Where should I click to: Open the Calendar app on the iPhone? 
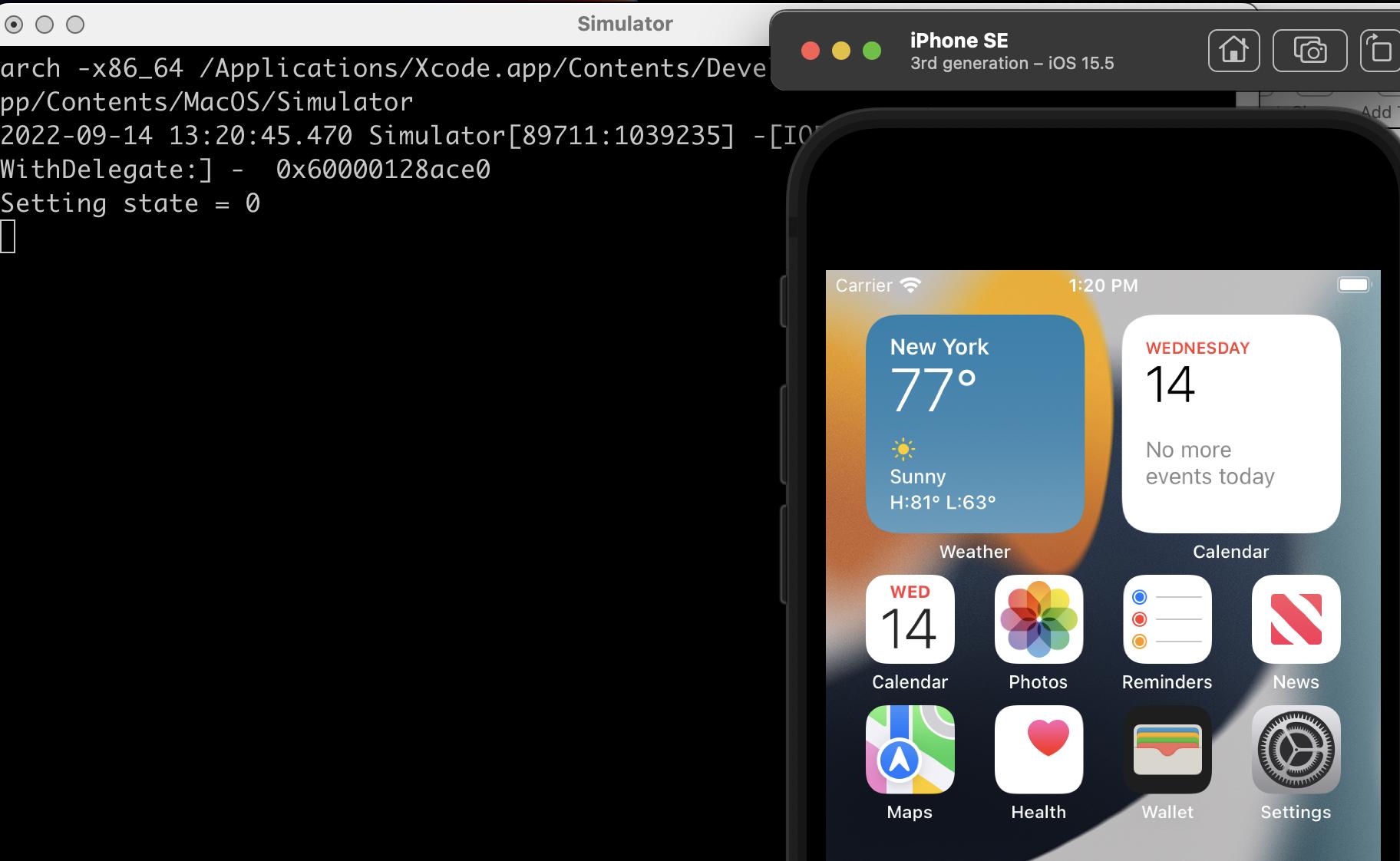910,619
